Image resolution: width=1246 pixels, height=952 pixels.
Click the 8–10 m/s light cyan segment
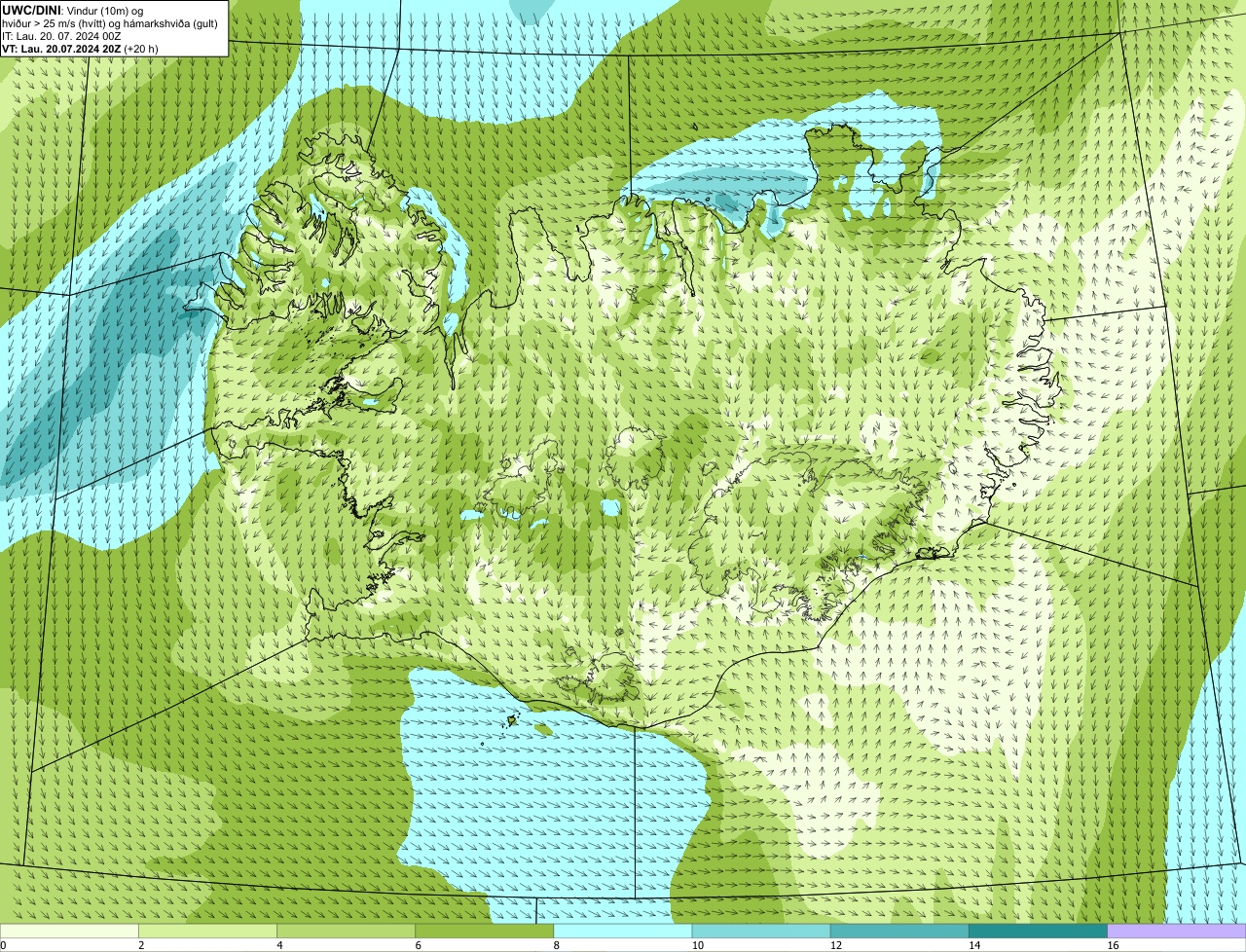pos(623,931)
